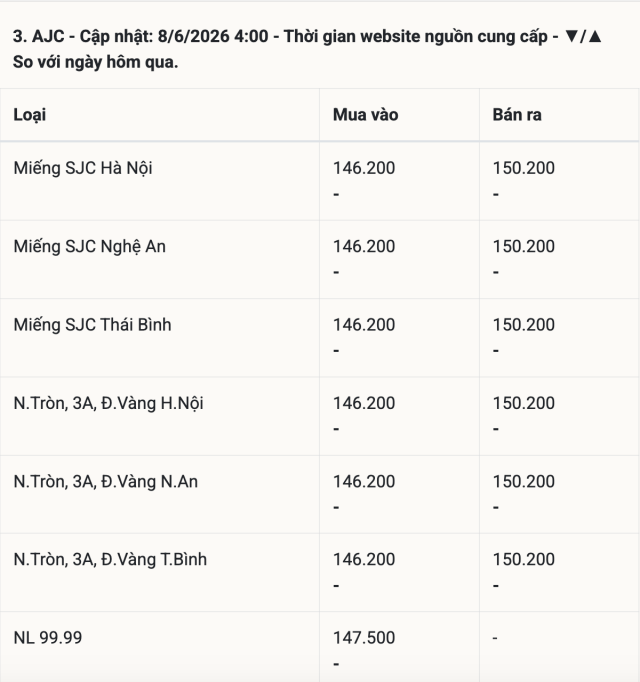640x682 pixels.
Task: Click the So với ngày hôm qua text
Action: coord(96,62)
